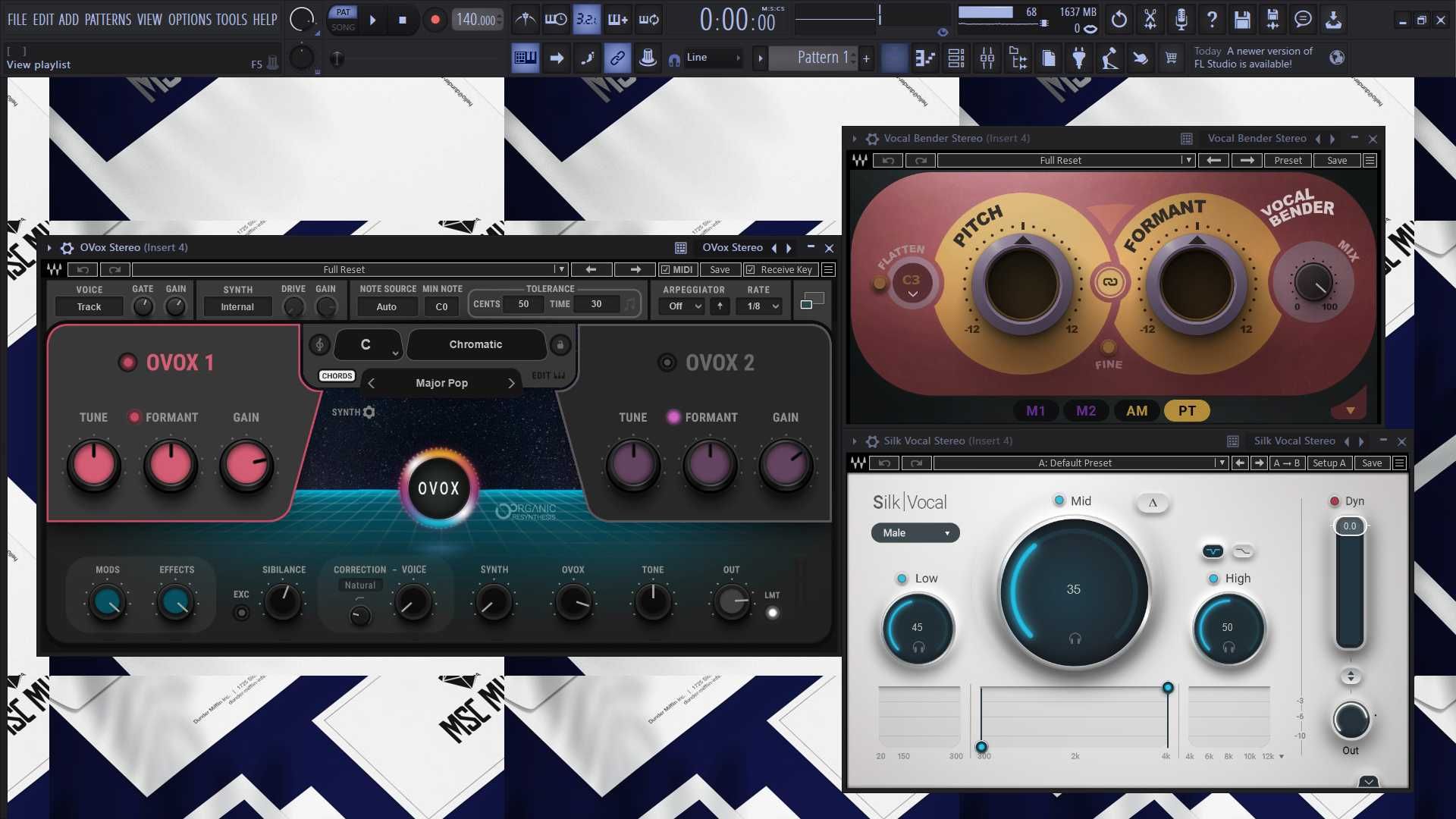Screen dimensions: 1456x819
Task: Click undo arrow in Vocal Bender toolbar
Action: 888,161
